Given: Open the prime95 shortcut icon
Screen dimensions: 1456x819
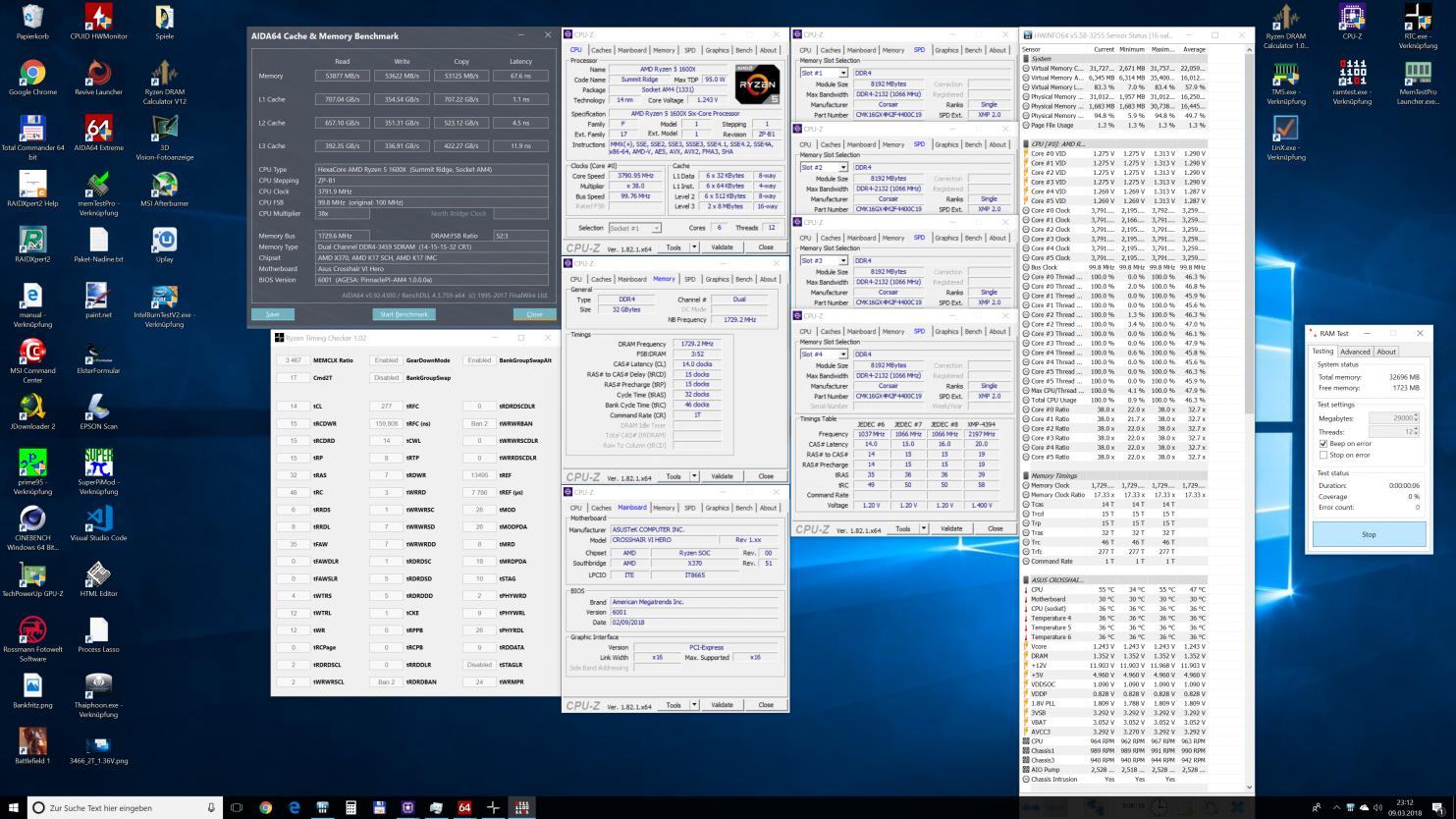Looking at the screenshot, I should (32, 472).
